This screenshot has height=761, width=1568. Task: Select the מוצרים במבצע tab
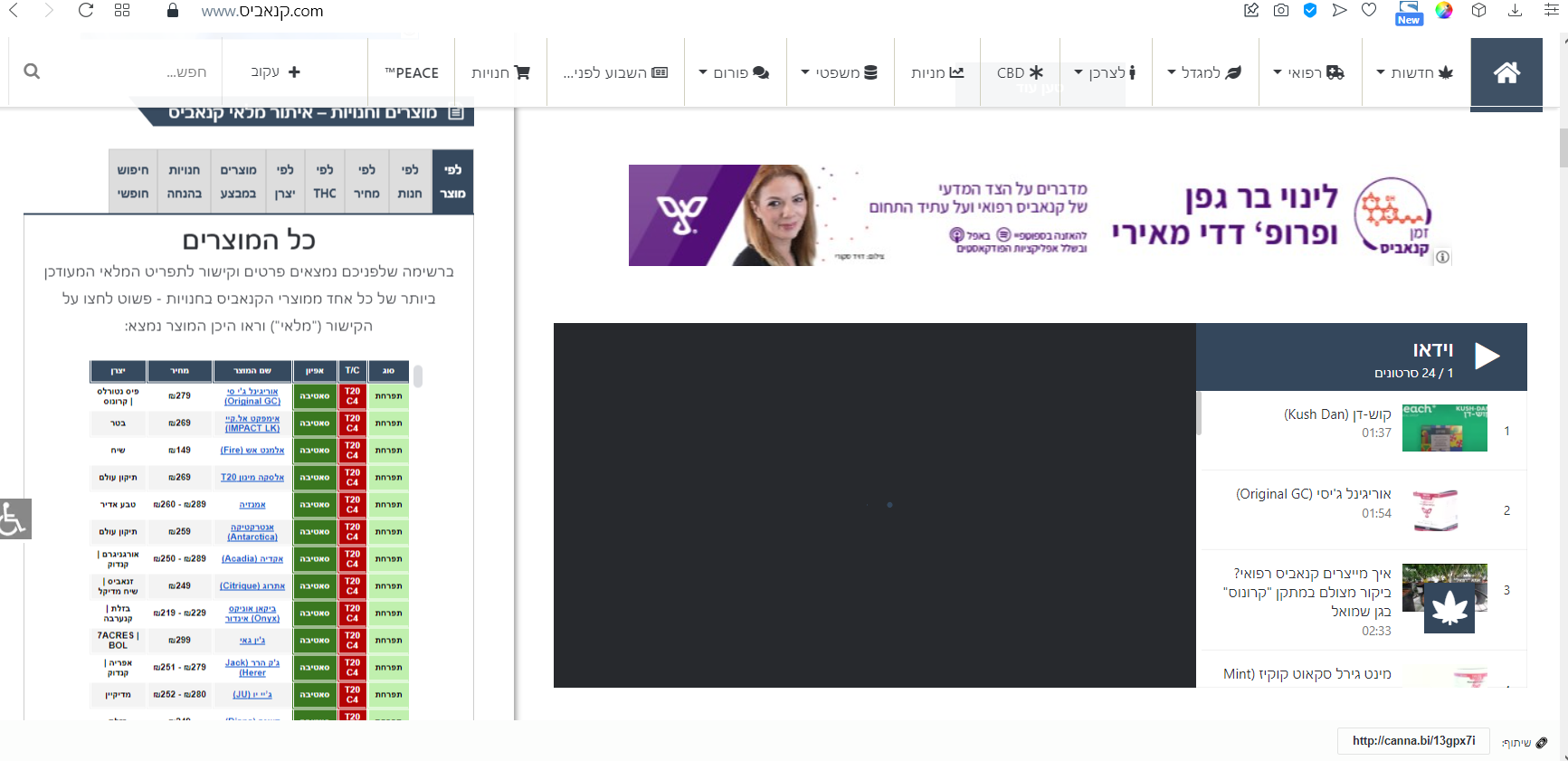click(238, 181)
